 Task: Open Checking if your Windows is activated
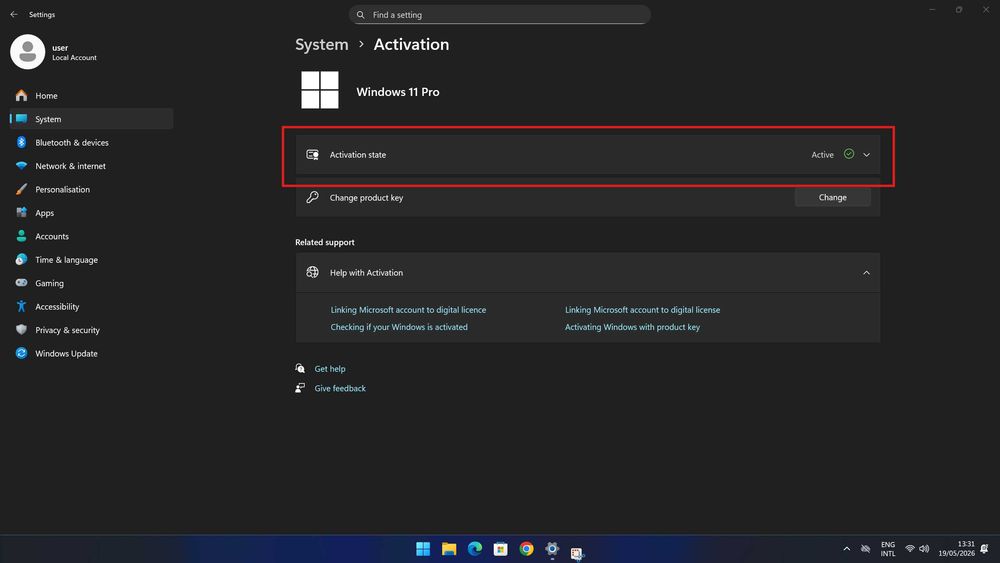point(399,327)
